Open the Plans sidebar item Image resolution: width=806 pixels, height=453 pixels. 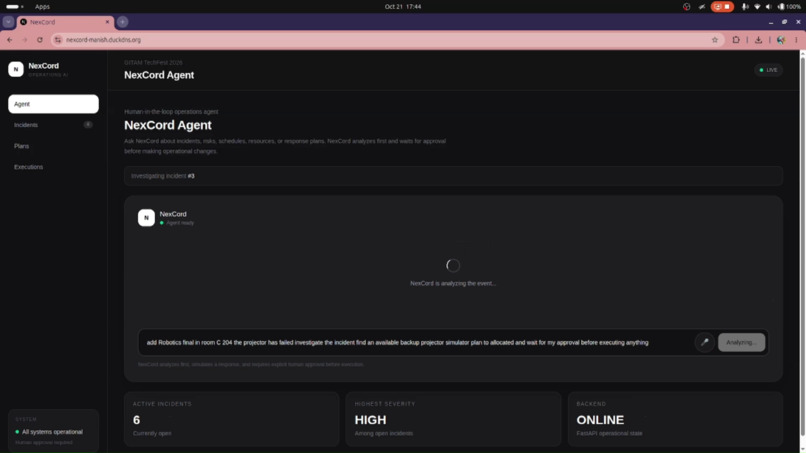click(53, 146)
